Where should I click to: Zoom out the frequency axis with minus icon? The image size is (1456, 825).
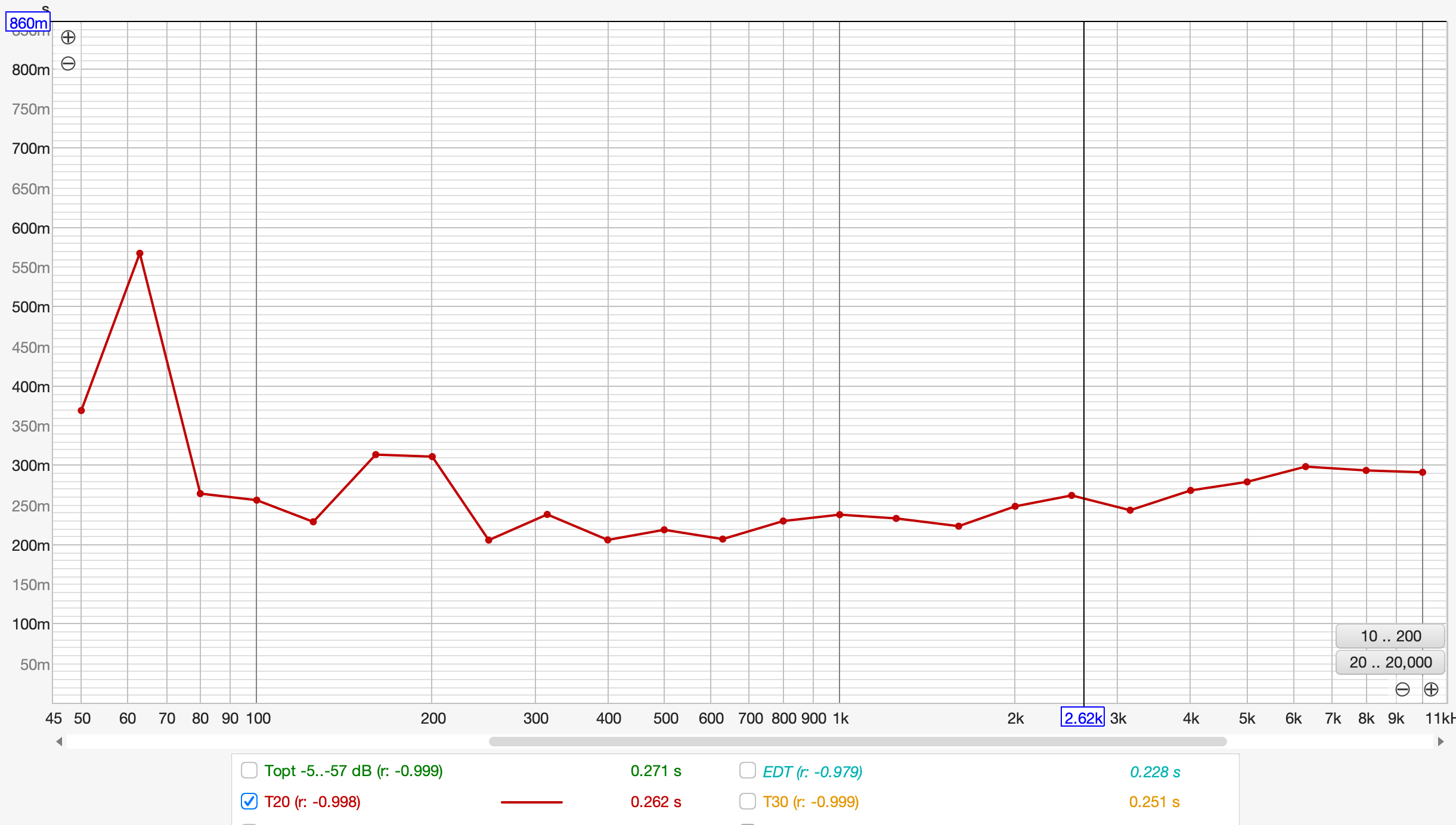coord(1402,690)
